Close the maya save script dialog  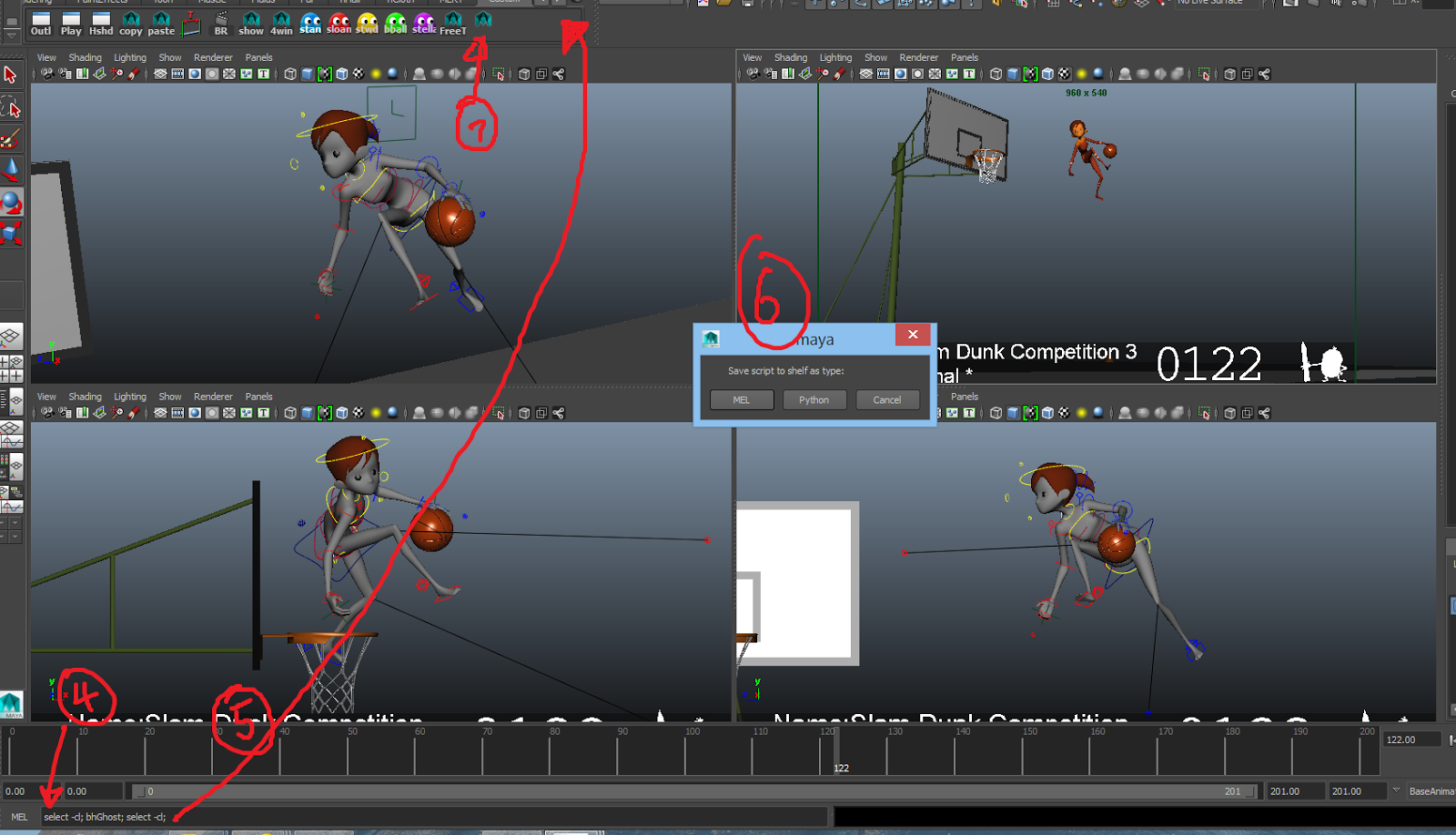913,335
